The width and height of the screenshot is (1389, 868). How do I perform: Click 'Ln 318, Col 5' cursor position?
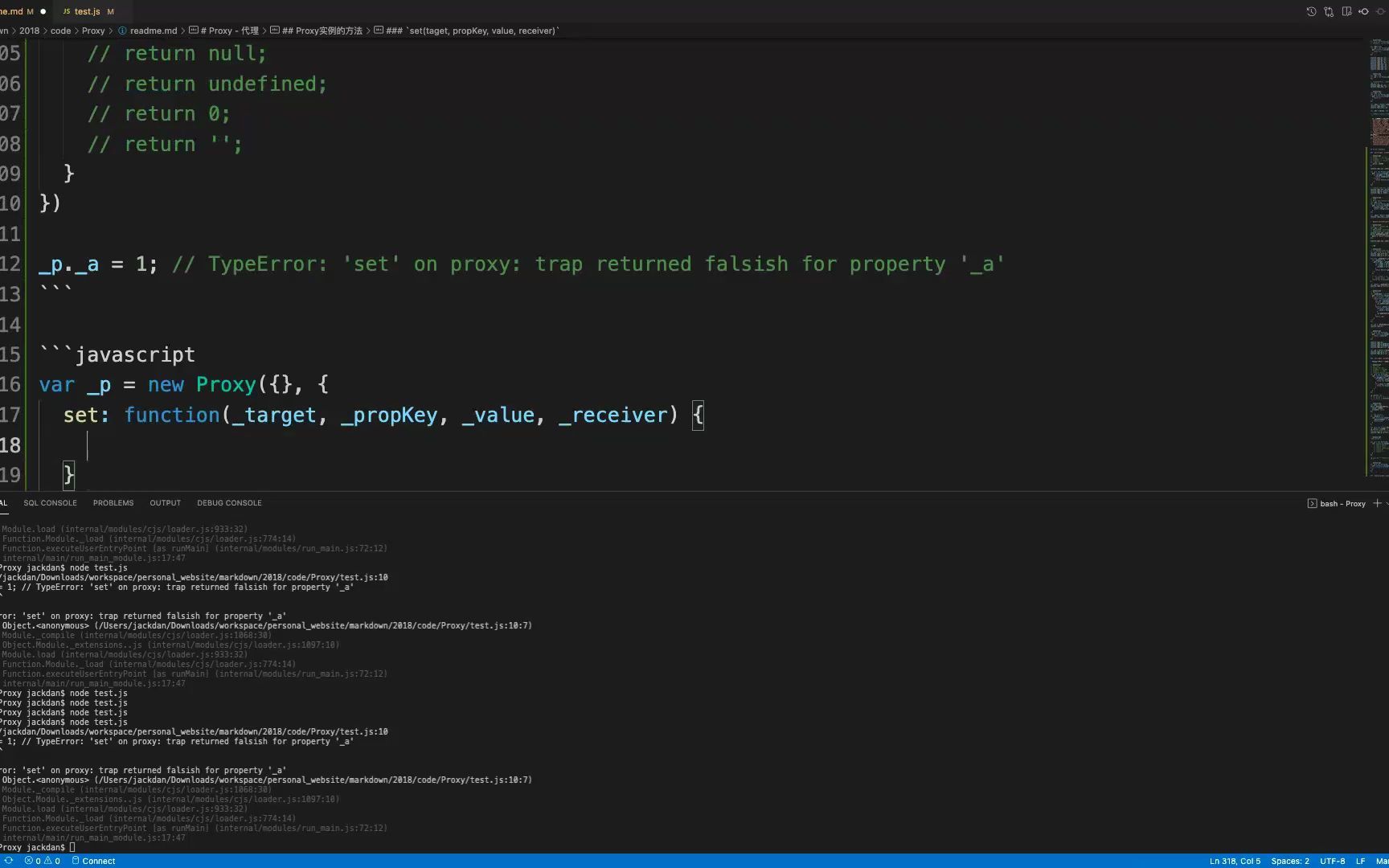(x=1235, y=861)
